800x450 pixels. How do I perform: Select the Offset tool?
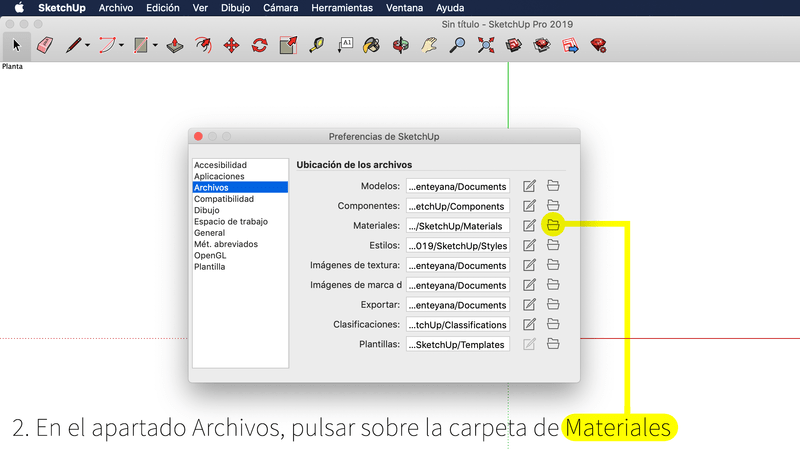pos(204,45)
